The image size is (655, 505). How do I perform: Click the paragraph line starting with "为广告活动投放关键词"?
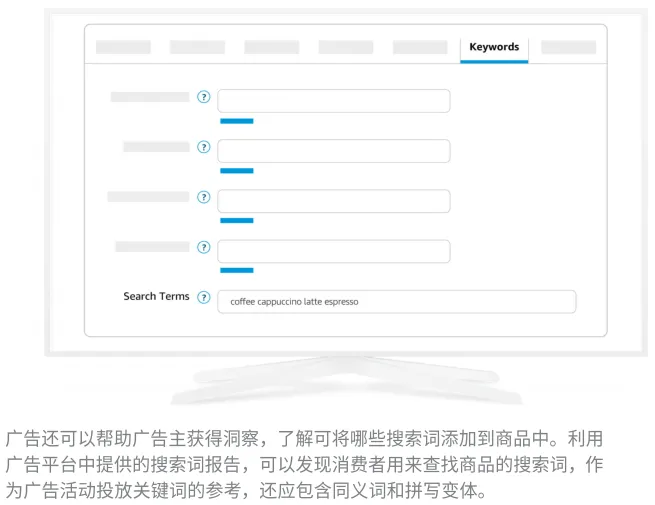tap(246, 490)
